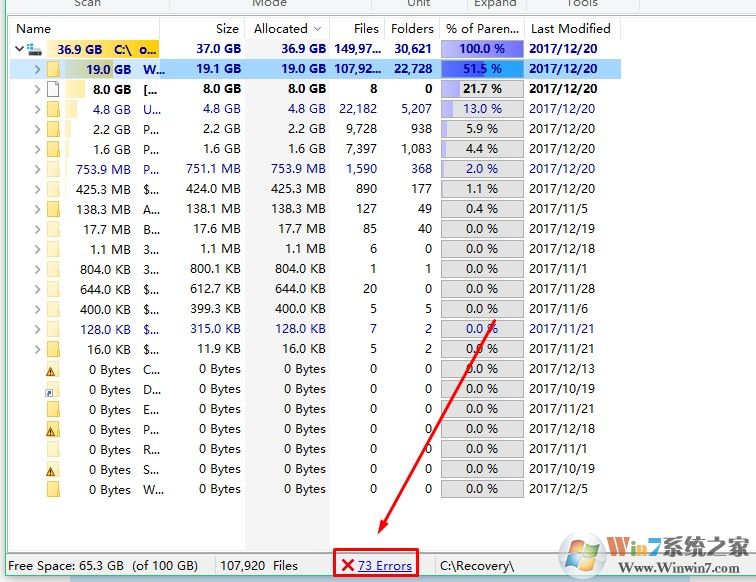Click the 51.5 % percent bar

point(482,69)
